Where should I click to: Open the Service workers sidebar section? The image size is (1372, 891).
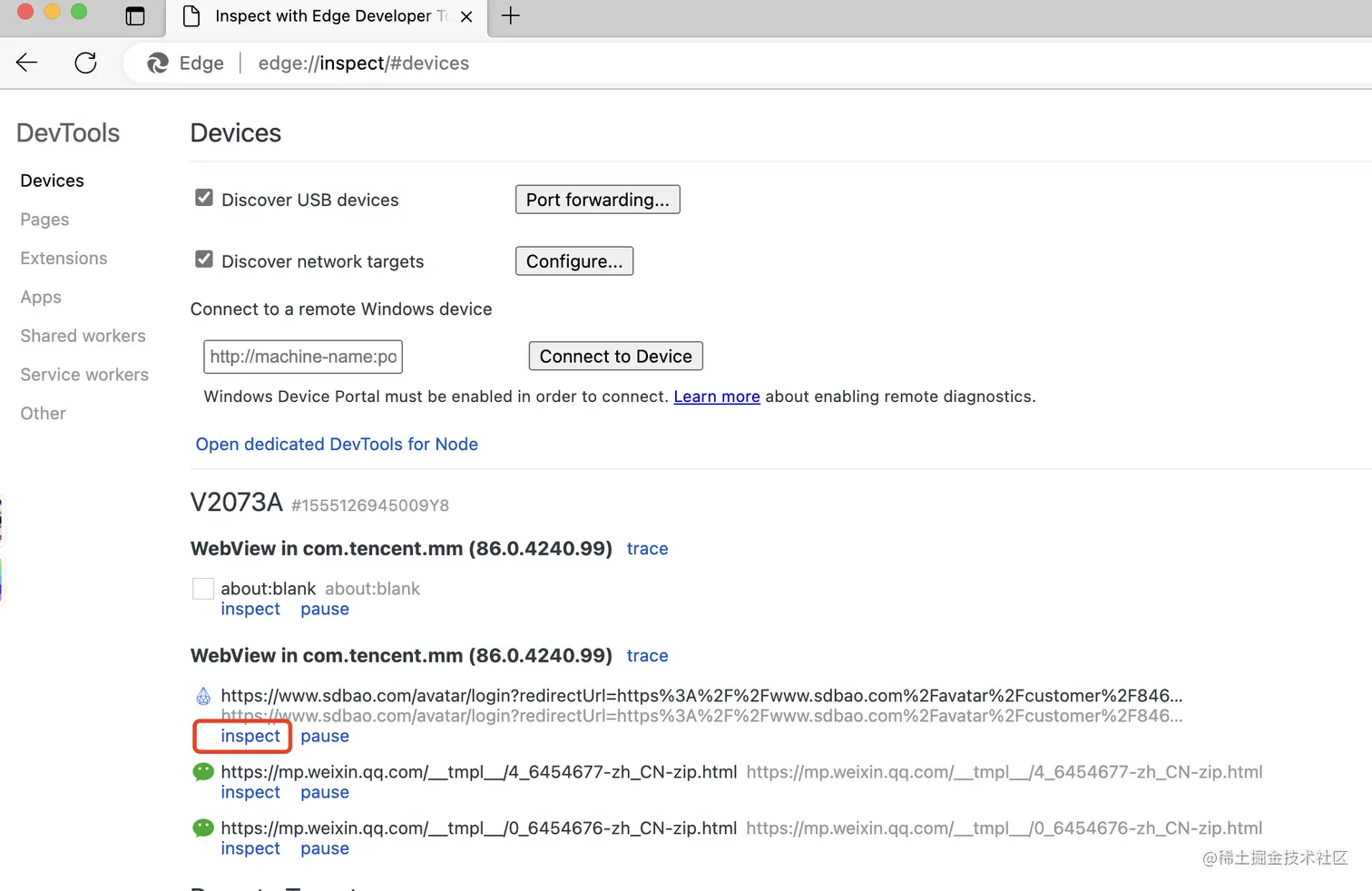coord(84,375)
